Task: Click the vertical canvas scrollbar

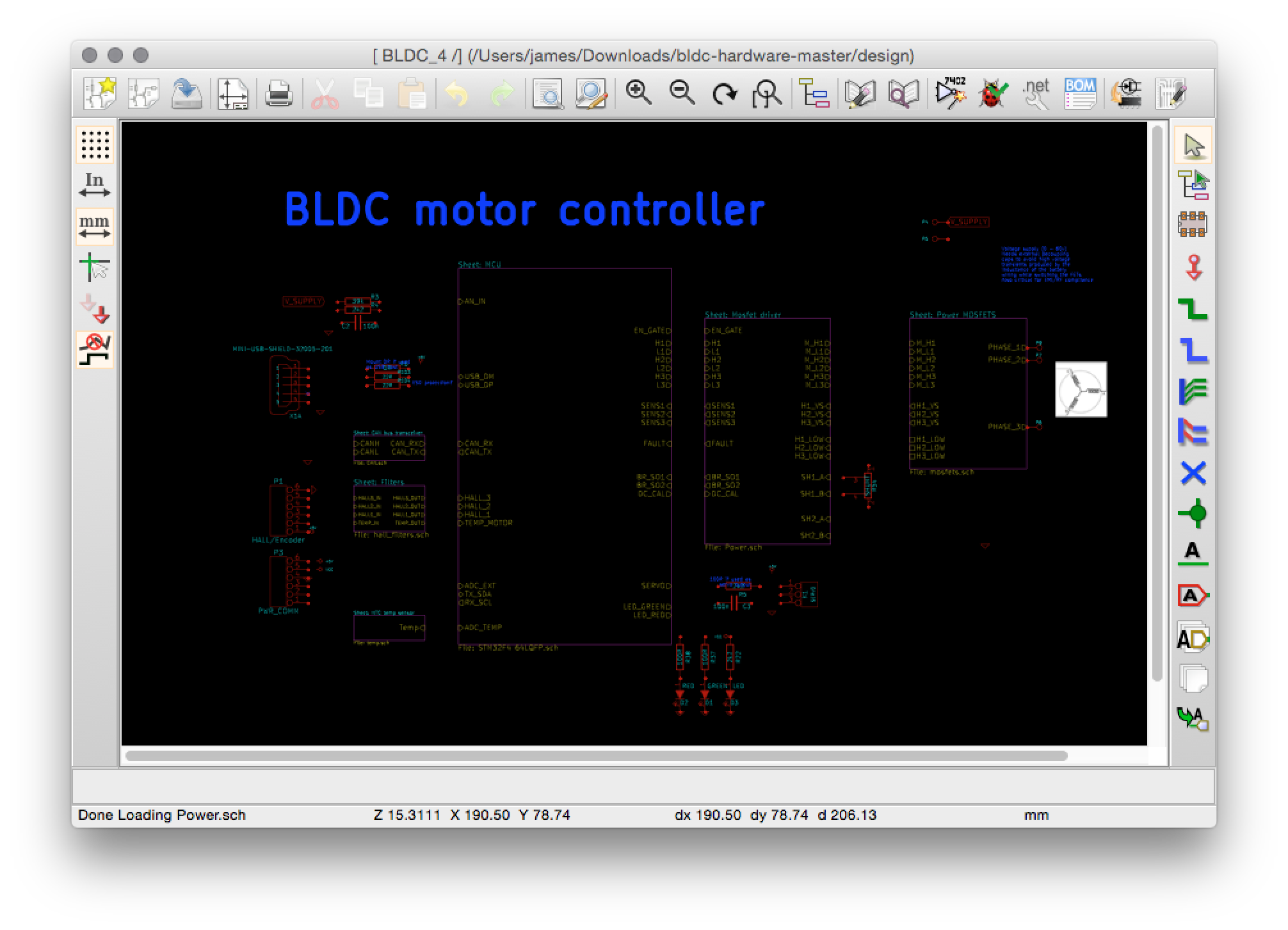Action: click(1157, 404)
